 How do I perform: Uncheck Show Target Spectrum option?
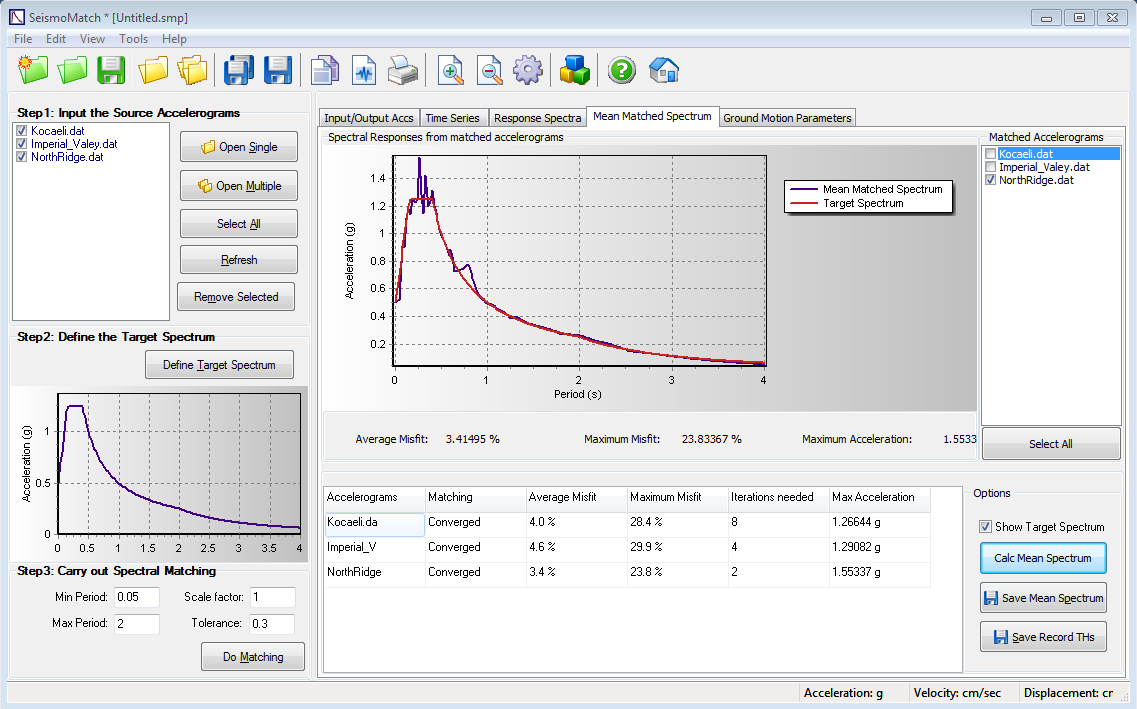(986, 527)
